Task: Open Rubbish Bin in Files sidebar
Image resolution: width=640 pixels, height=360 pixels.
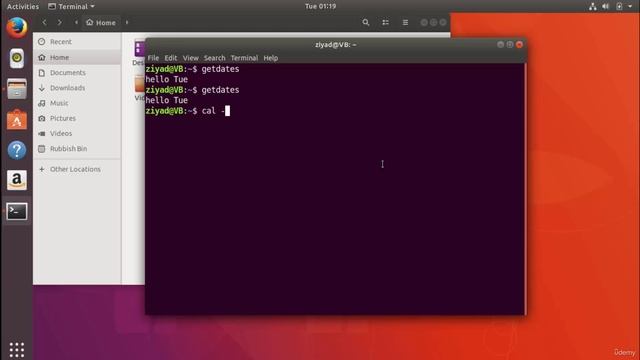Action: click(77, 149)
